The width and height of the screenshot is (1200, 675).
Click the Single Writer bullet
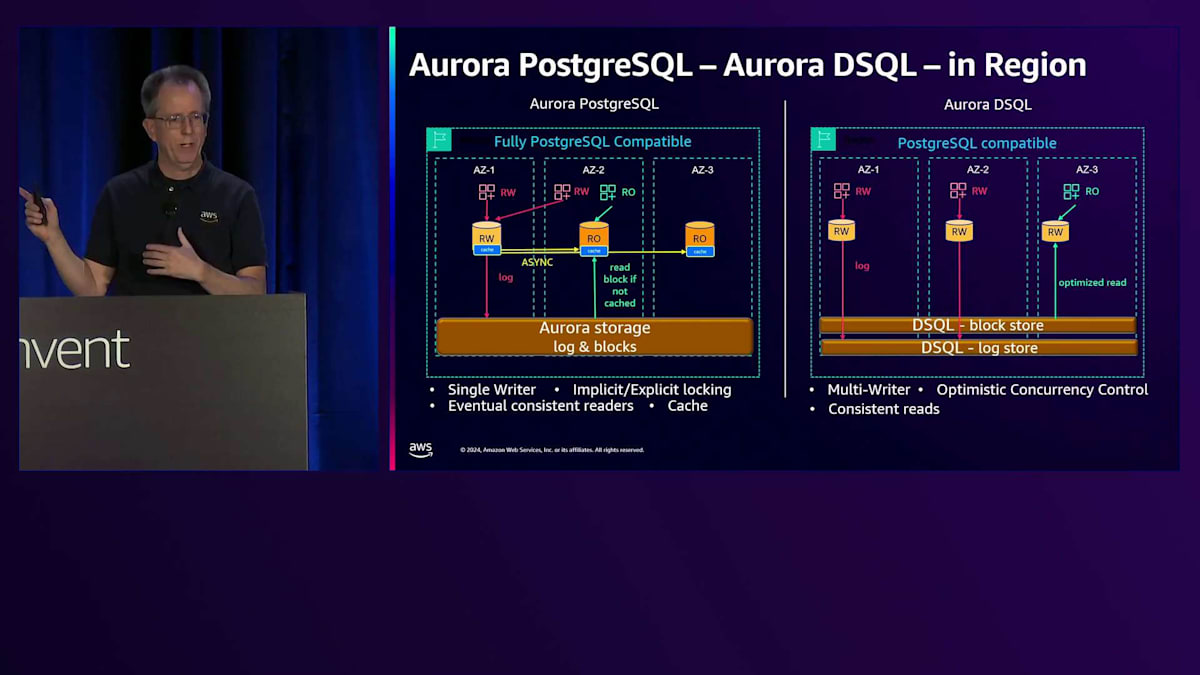(x=492, y=389)
